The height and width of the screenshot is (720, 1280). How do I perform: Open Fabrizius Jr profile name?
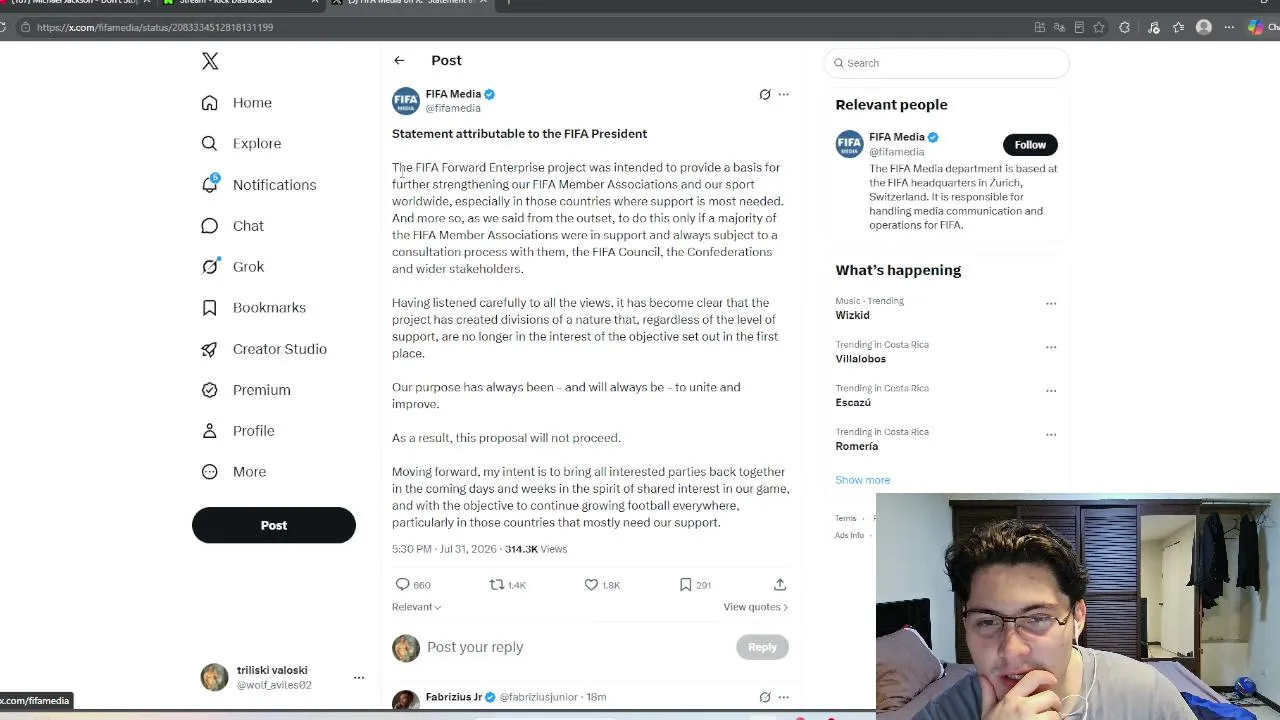click(454, 696)
